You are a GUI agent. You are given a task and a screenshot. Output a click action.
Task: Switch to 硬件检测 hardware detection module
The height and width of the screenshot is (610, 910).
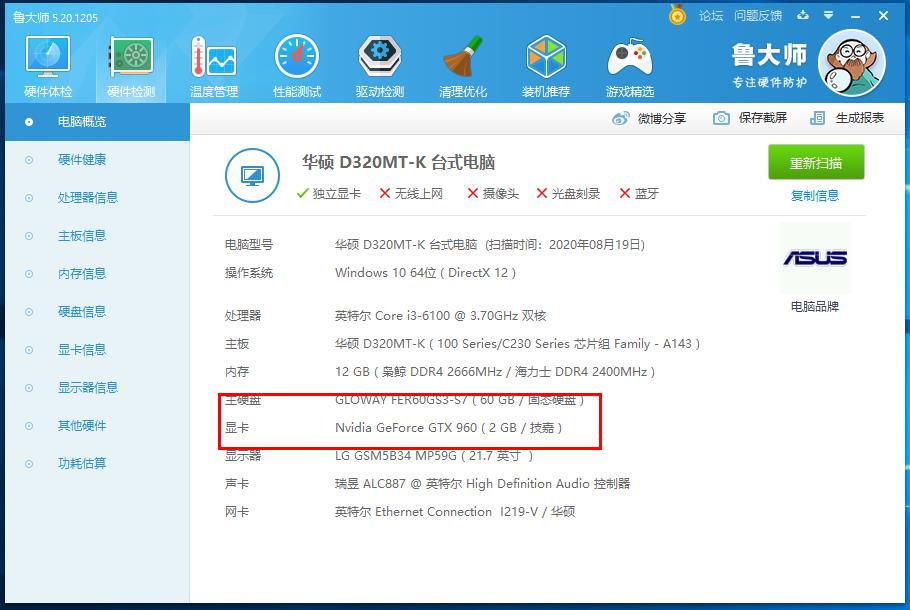point(128,65)
